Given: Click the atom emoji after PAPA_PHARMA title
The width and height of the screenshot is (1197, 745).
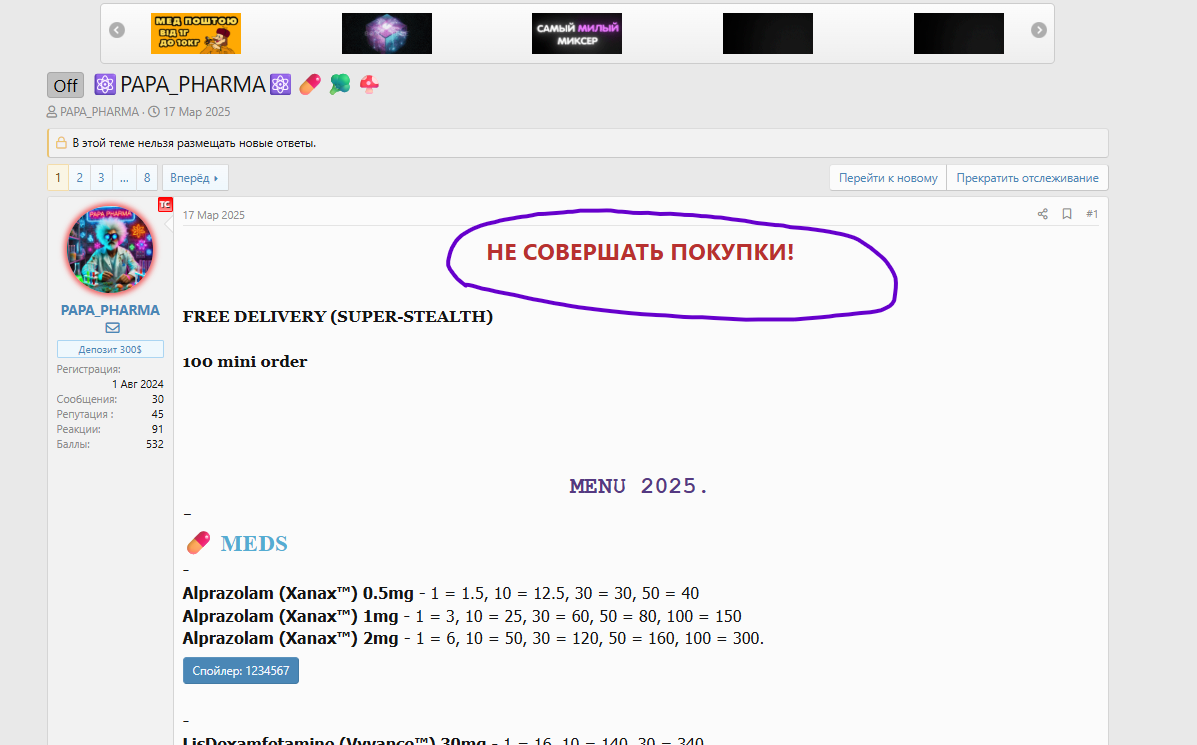Looking at the screenshot, I should coord(280,84).
